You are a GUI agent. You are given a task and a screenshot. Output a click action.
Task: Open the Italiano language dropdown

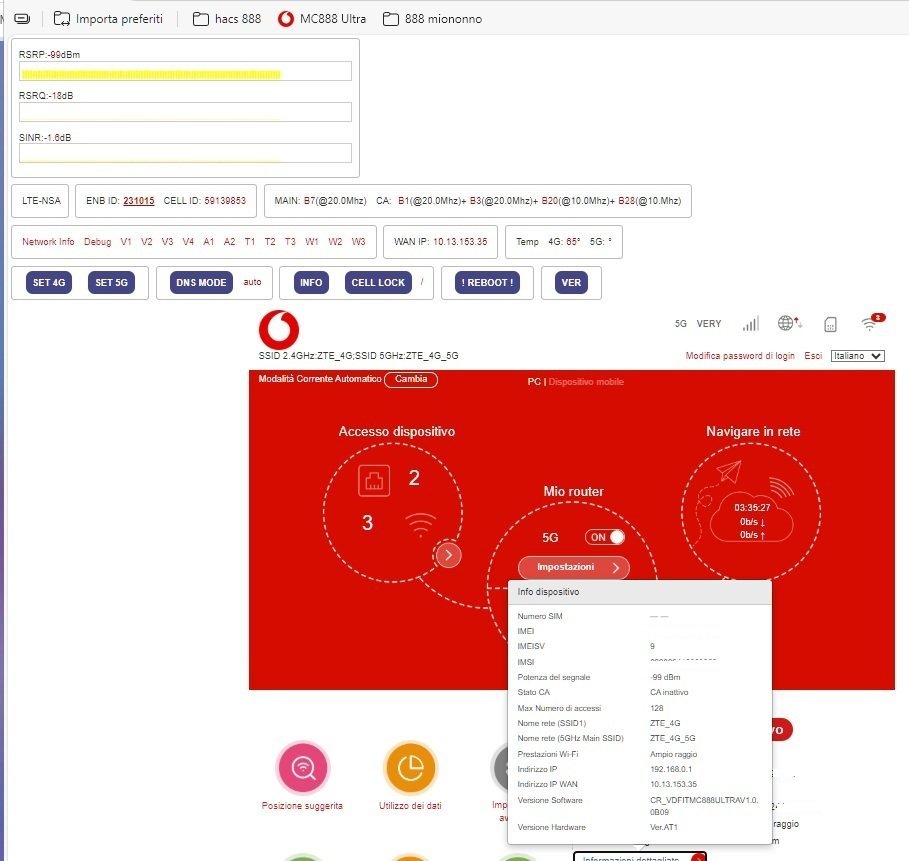[x=857, y=355]
